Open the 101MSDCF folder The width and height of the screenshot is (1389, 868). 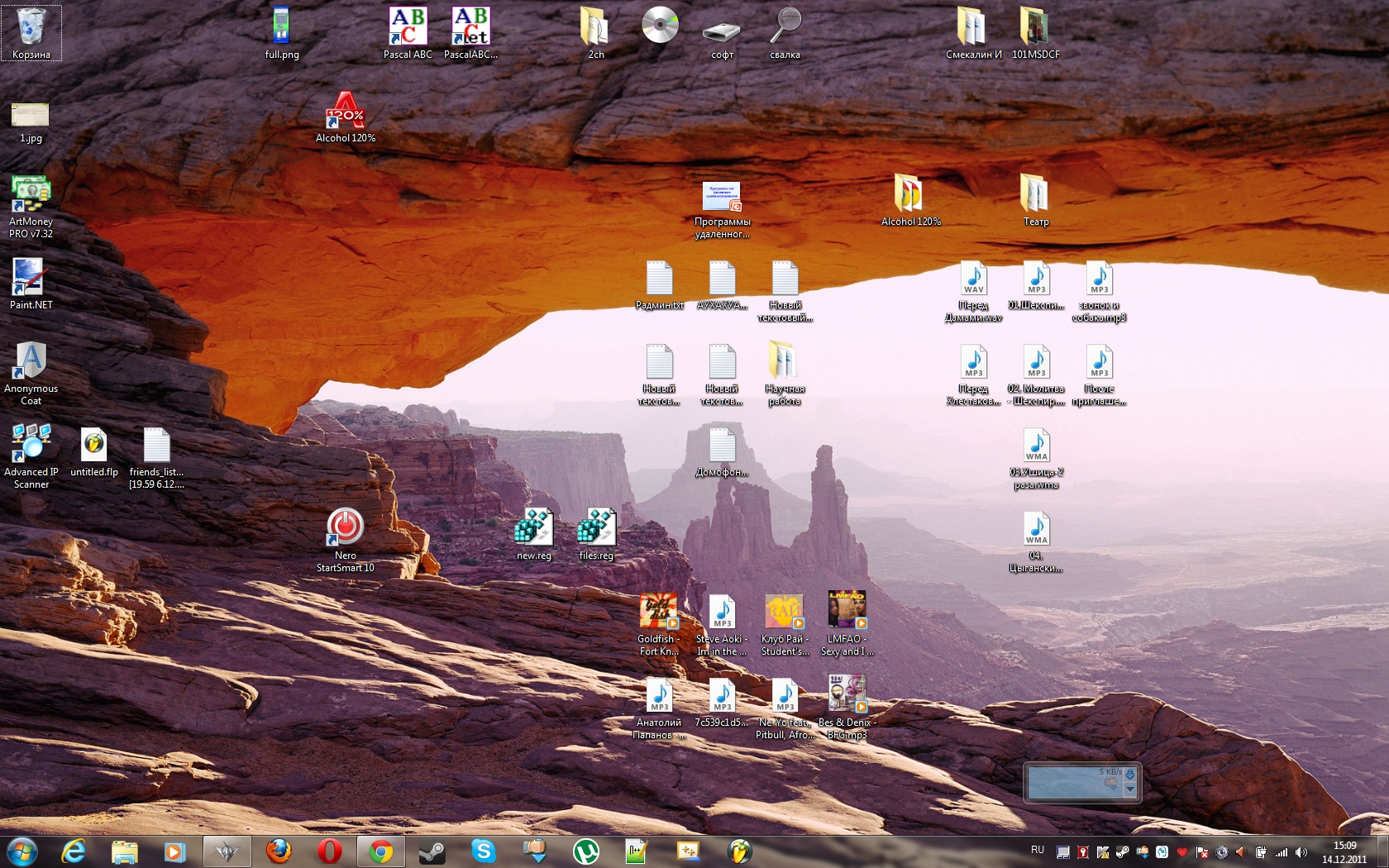(1036, 33)
